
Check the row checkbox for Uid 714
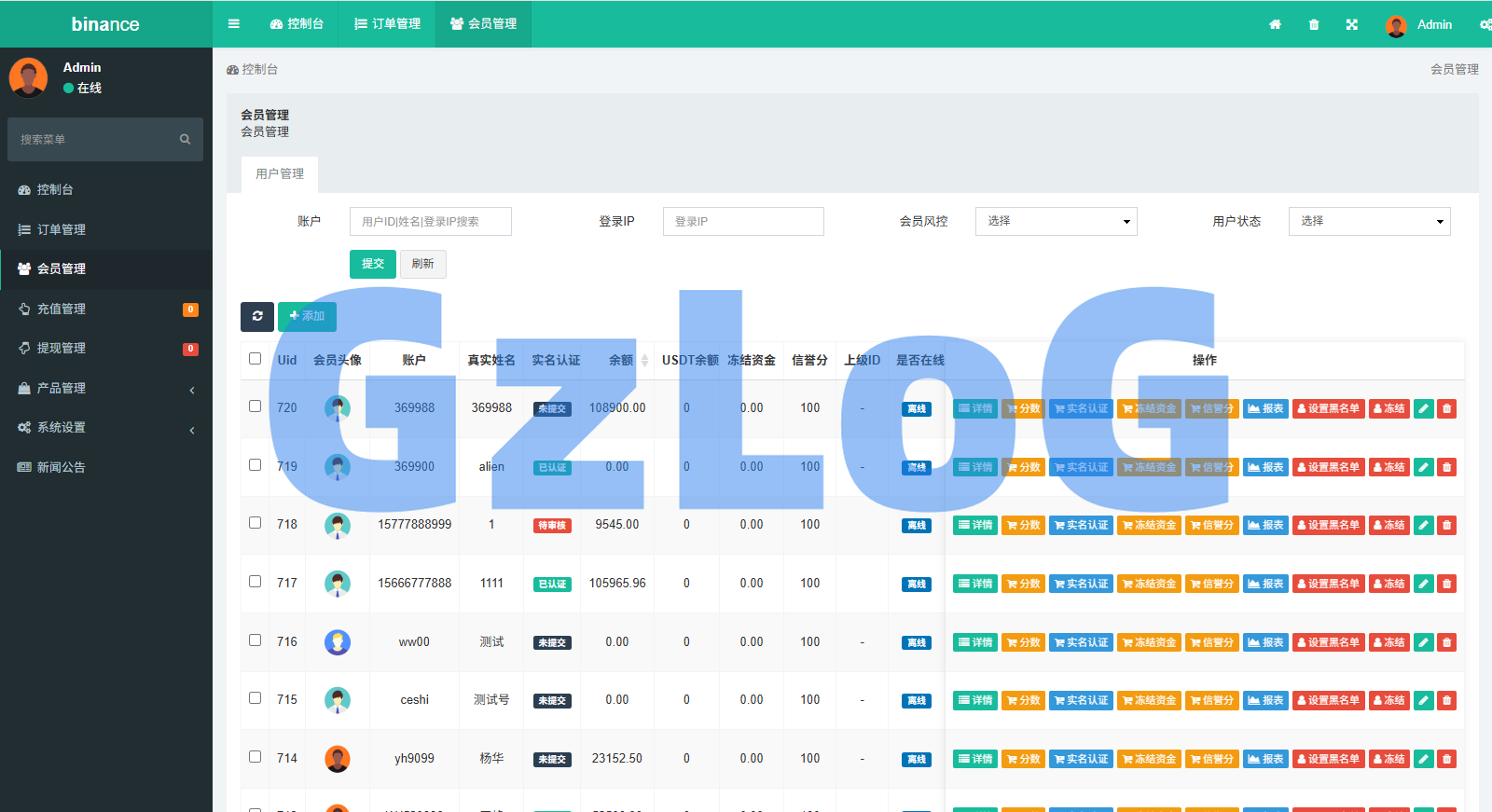pyautogui.click(x=255, y=757)
